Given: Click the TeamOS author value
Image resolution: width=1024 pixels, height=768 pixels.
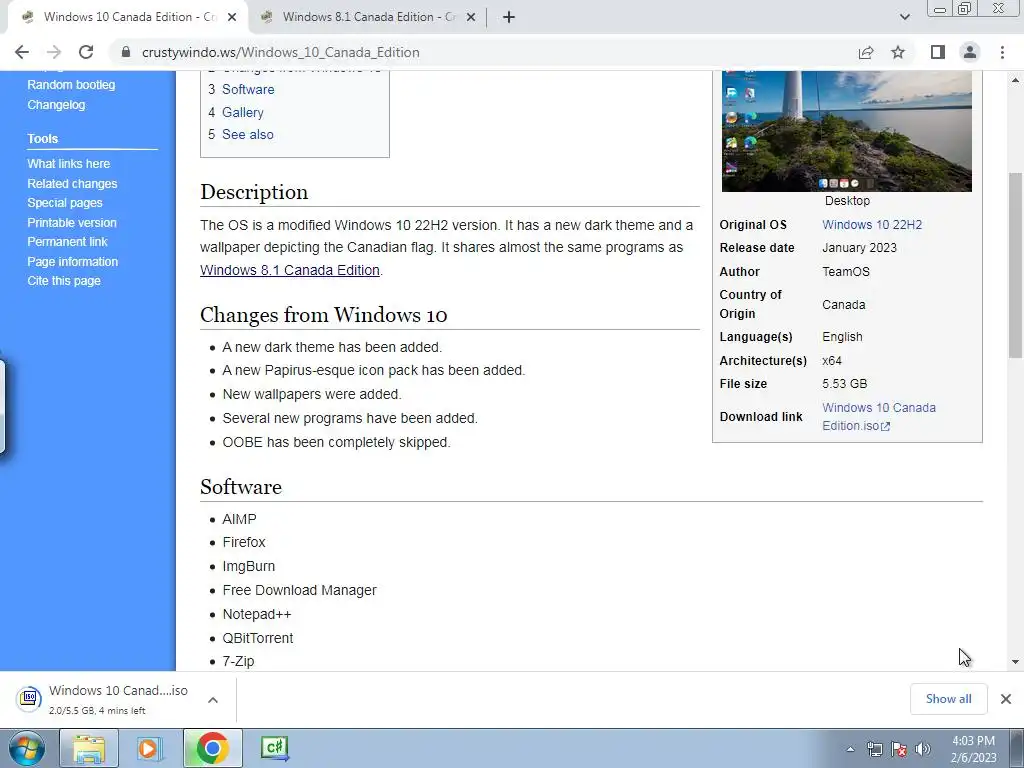Looking at the screenshot, I should 846,272.
